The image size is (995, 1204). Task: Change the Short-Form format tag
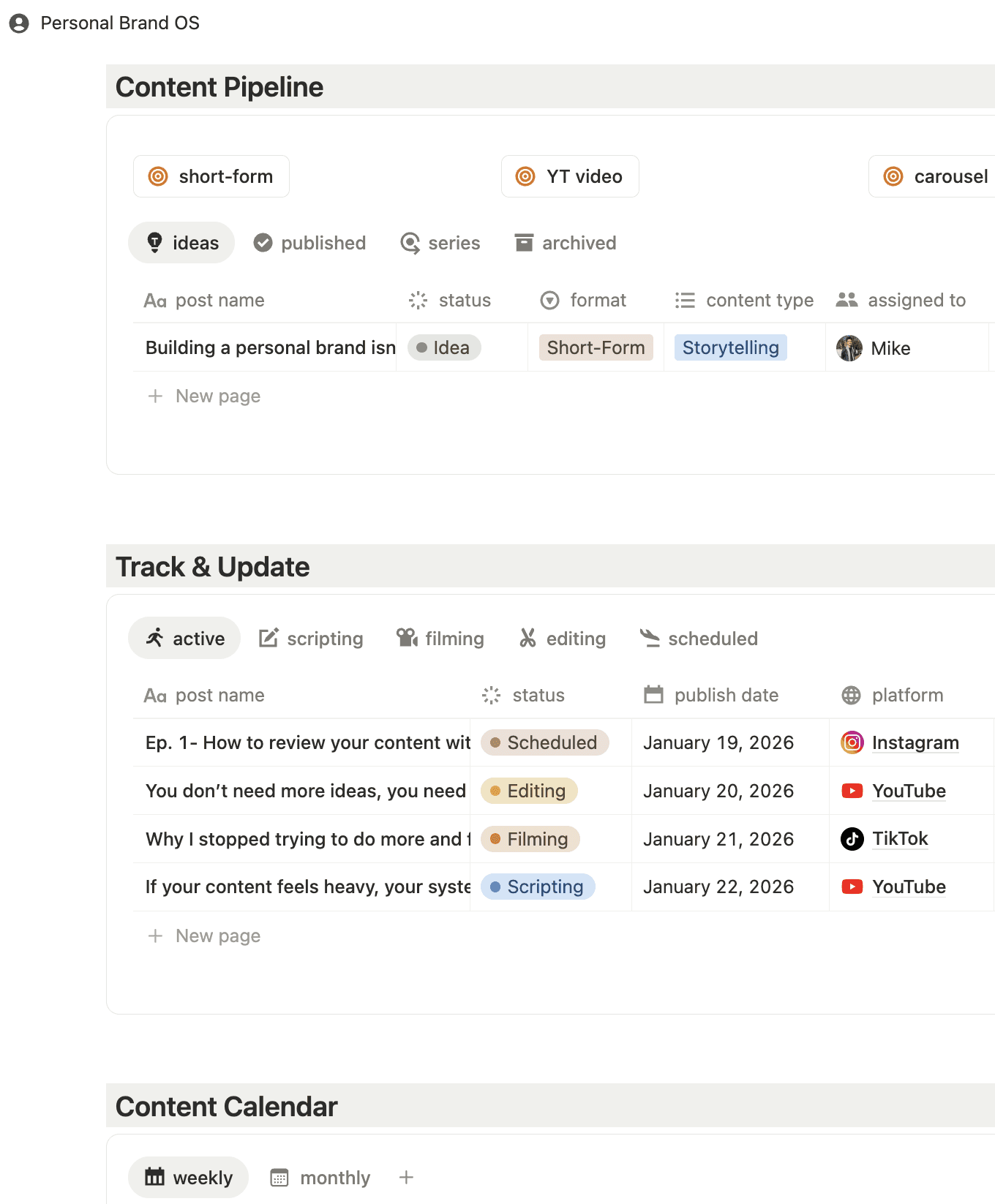coord(596,347)
